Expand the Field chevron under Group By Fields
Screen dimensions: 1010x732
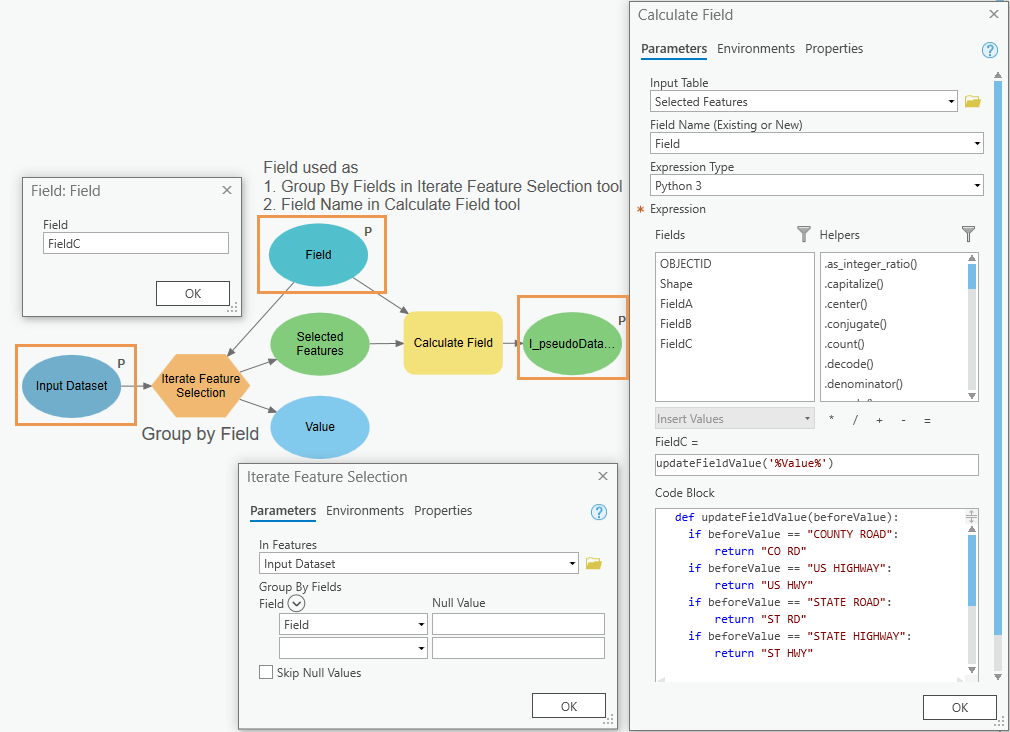click(x=296, y=603)
